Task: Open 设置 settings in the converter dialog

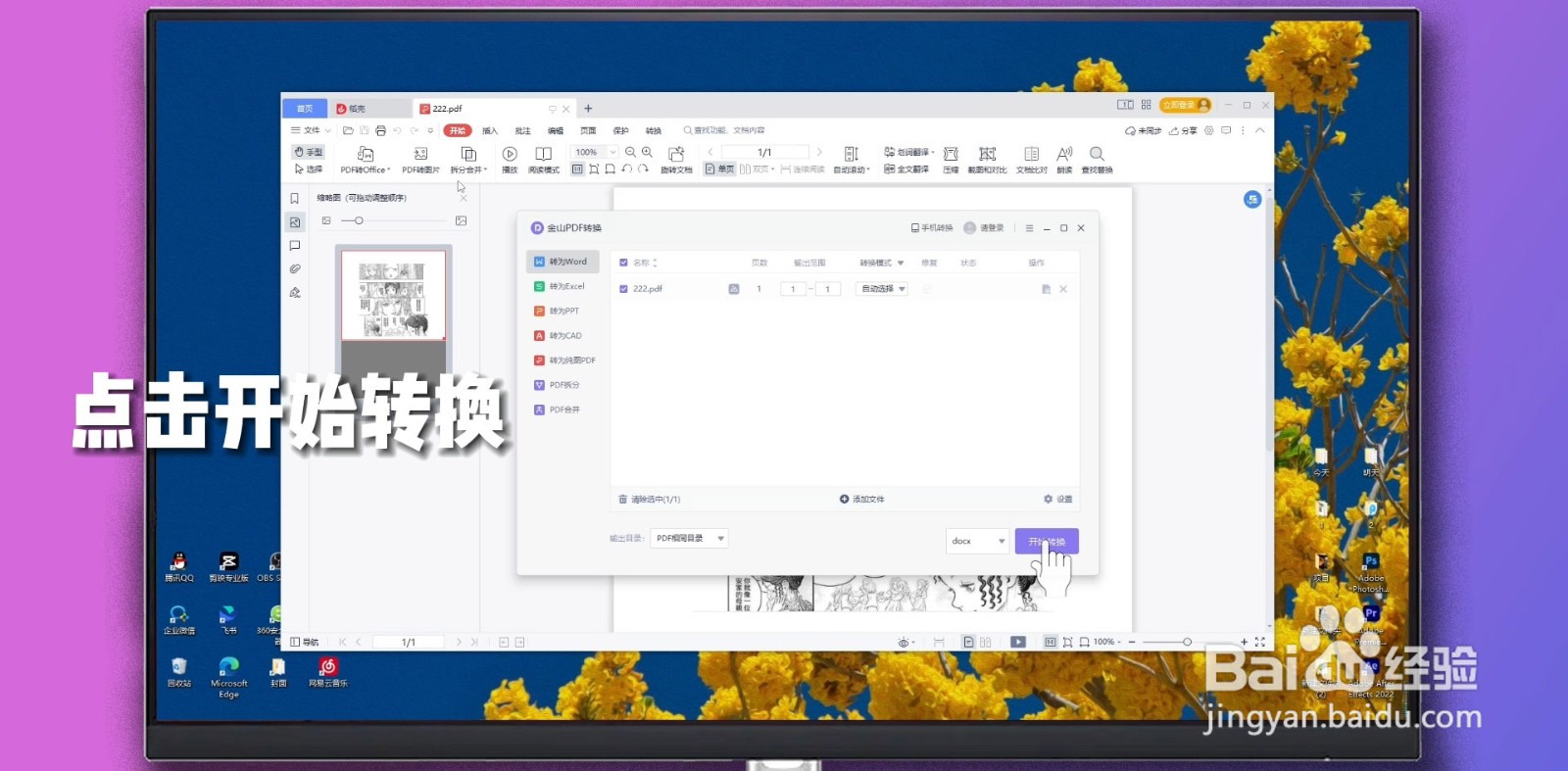Action: (x=1058, y=500)
